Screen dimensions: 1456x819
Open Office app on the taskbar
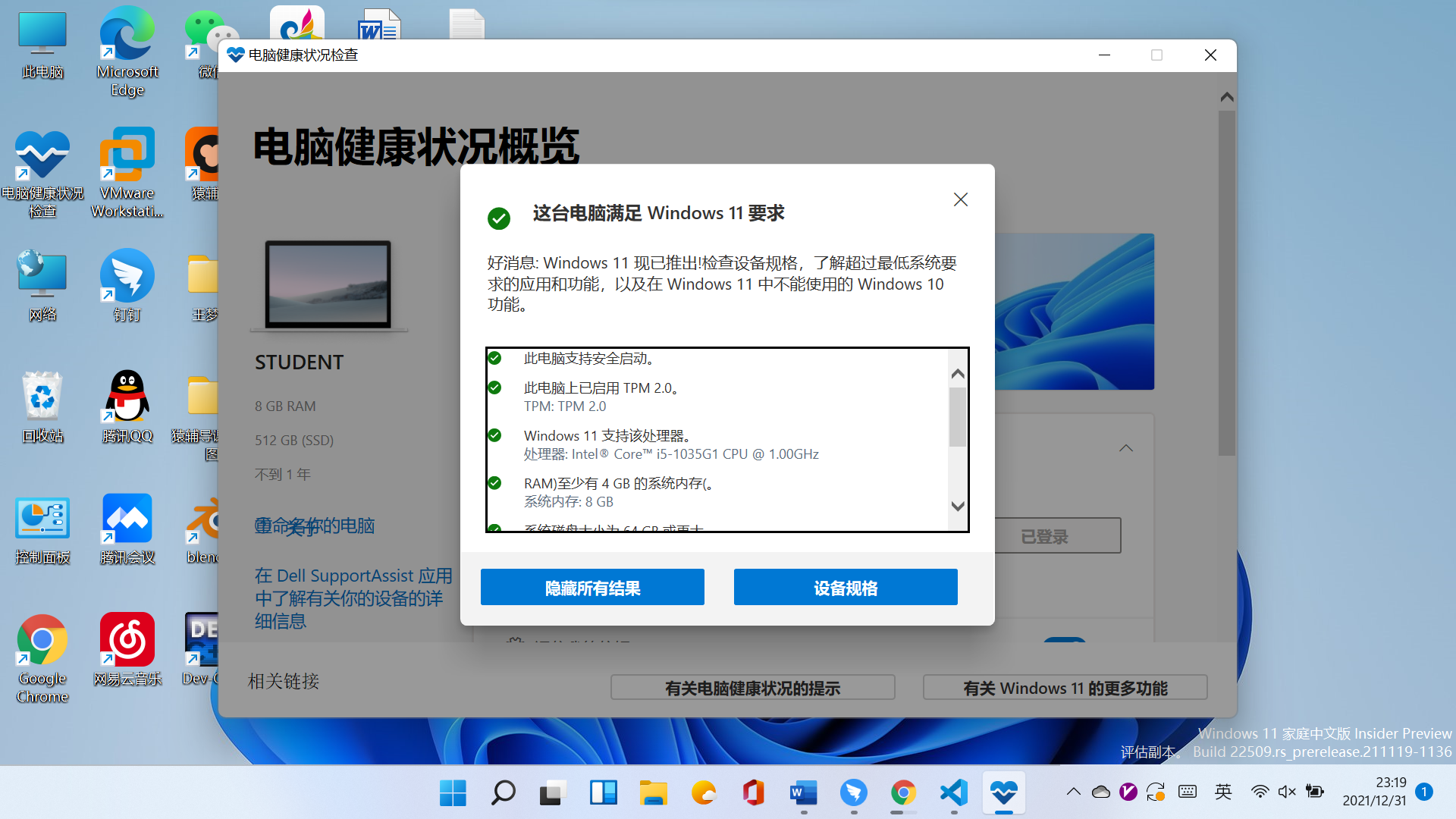pos(753,792)
